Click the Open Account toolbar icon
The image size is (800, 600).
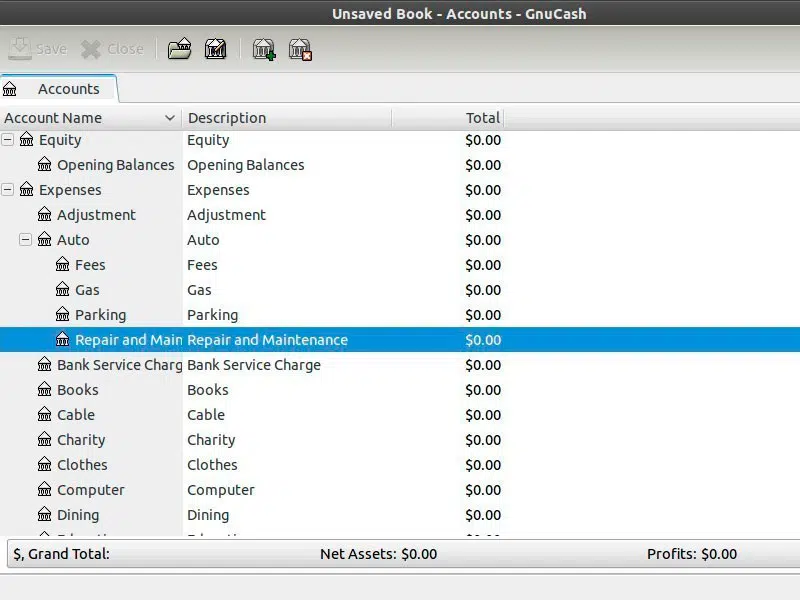tap(179, 49)
